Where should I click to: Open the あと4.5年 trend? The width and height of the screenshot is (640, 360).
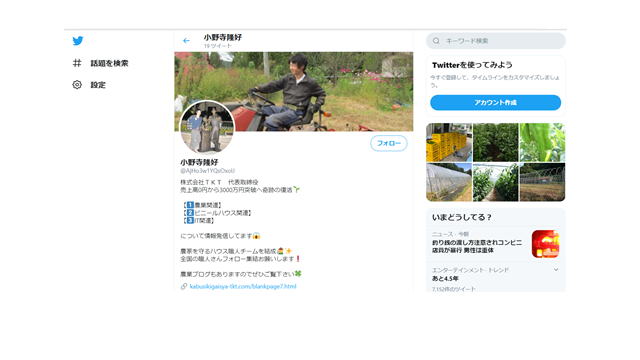point(445,278)
